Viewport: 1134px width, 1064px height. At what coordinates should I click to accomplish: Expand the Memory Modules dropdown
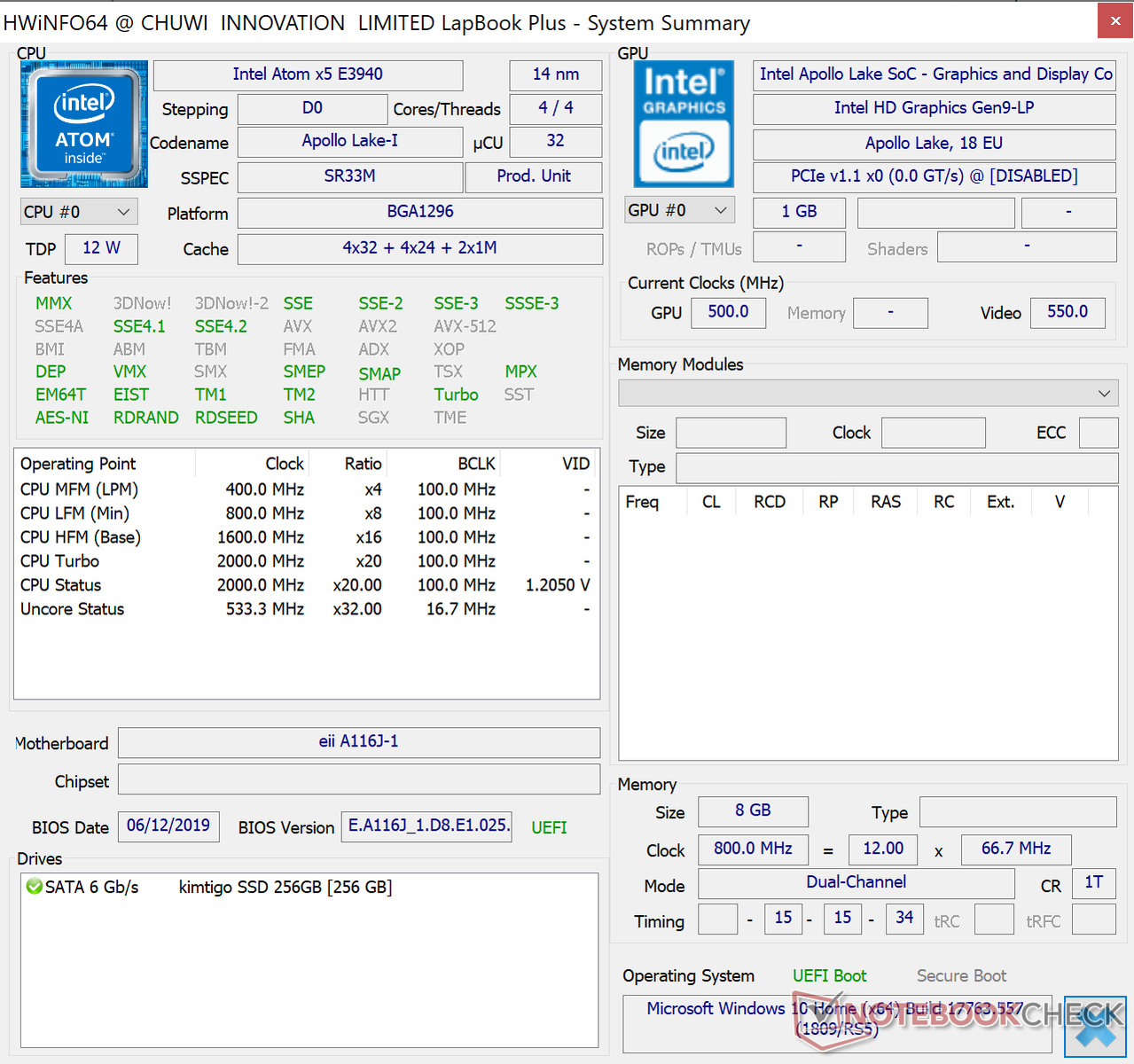(868, 393)
